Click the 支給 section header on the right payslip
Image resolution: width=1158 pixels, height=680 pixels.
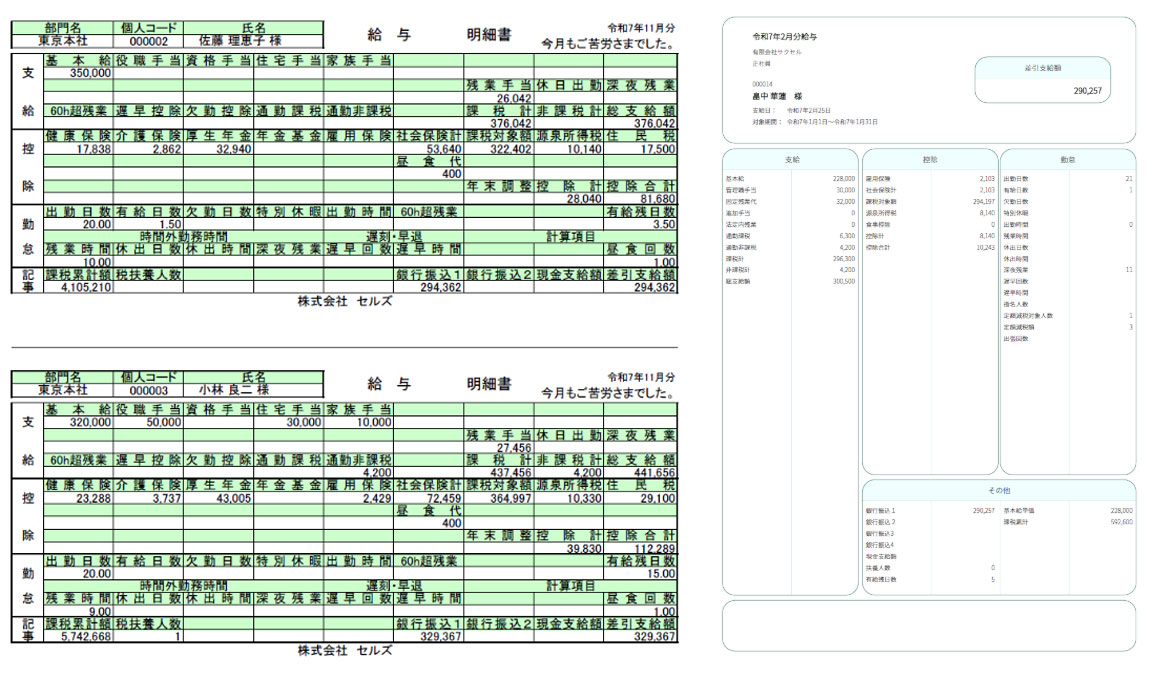point(791,160)
